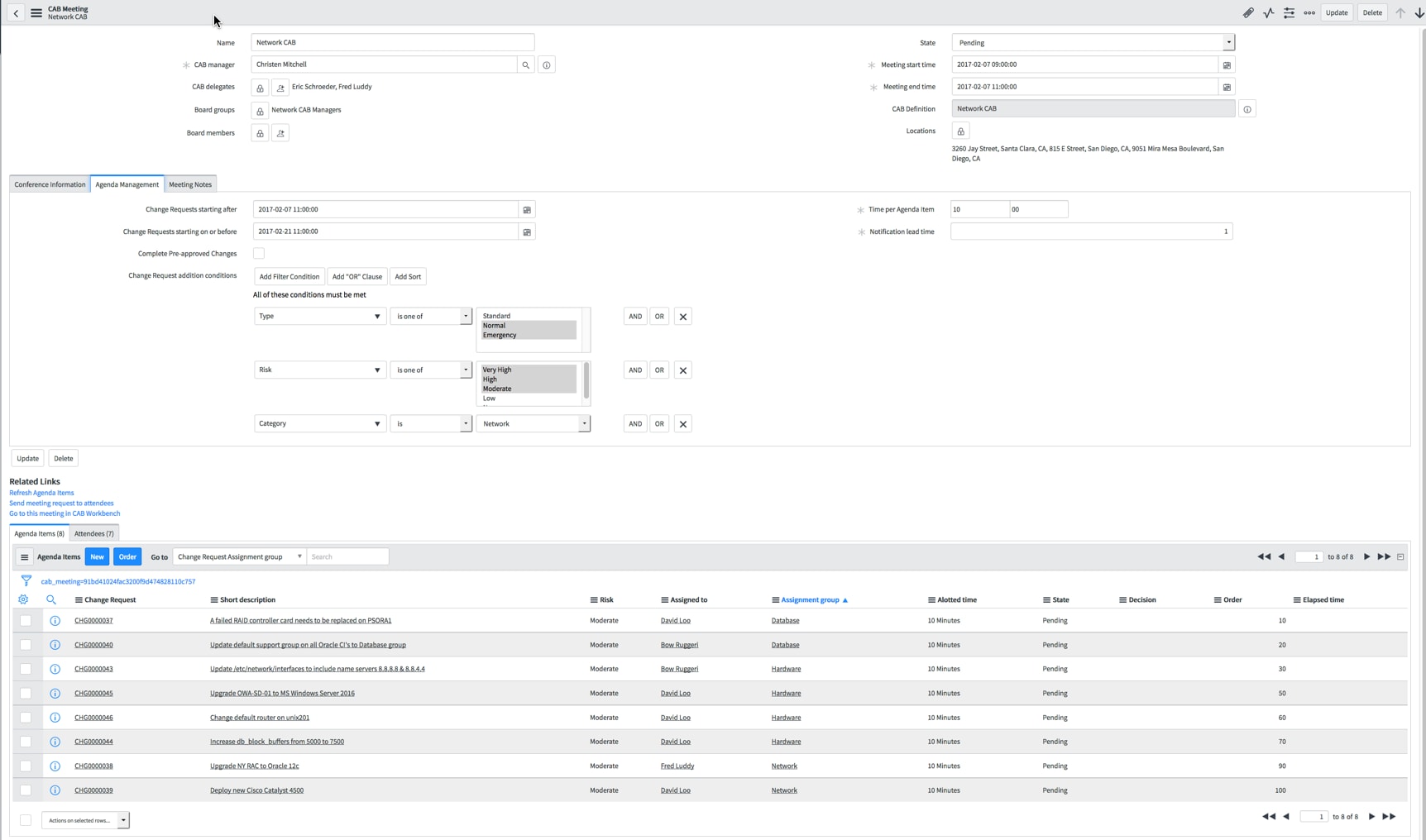Image resolution: width=1426 pixels, height=840 pixels.
Task: Open the attachments paperclip icon
Action: (x=1249, y=12)
